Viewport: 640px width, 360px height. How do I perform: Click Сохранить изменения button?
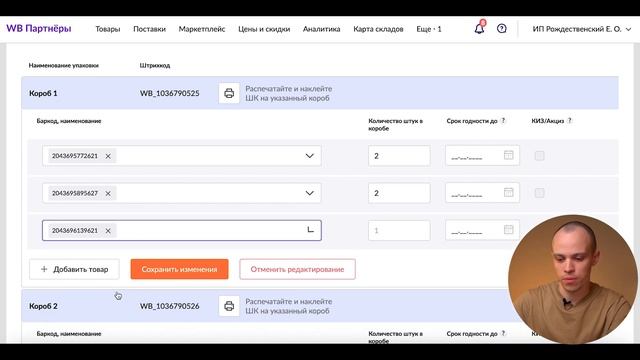point(180,269)
